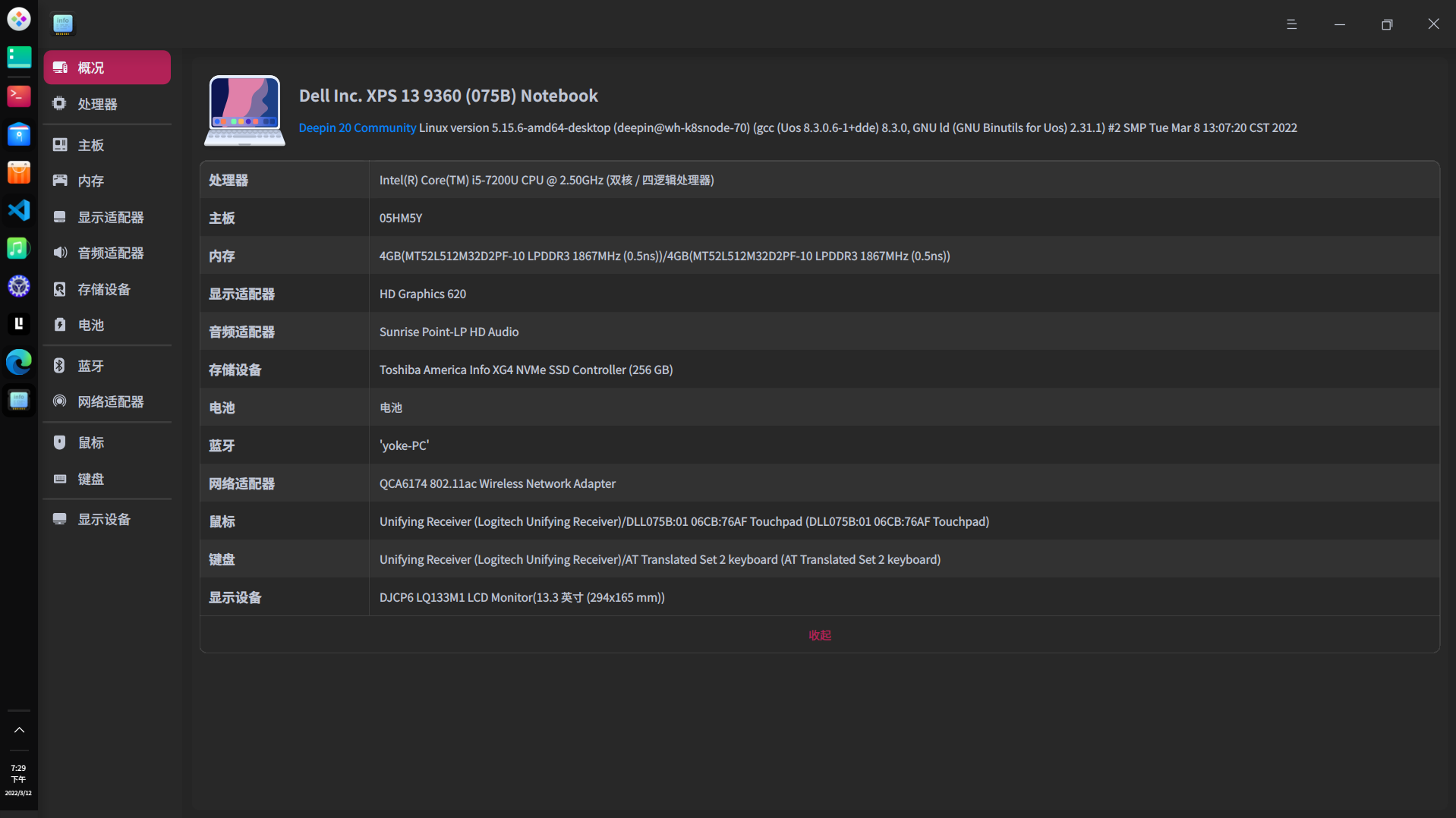This screenshot has height=818, width=1456.
Task: Click the 音频适配器 label in the table
Action: 241,332
